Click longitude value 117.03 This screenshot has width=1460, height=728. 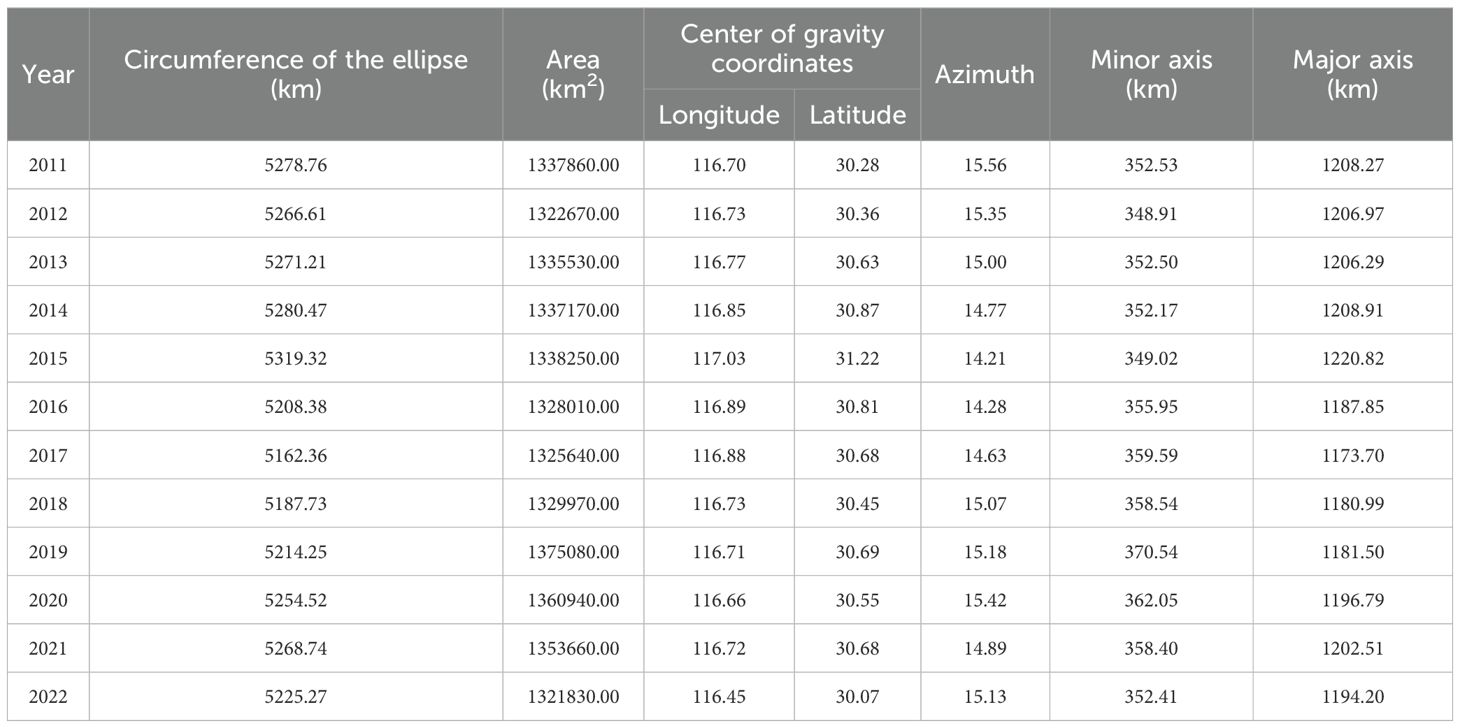tap(719, 358)
